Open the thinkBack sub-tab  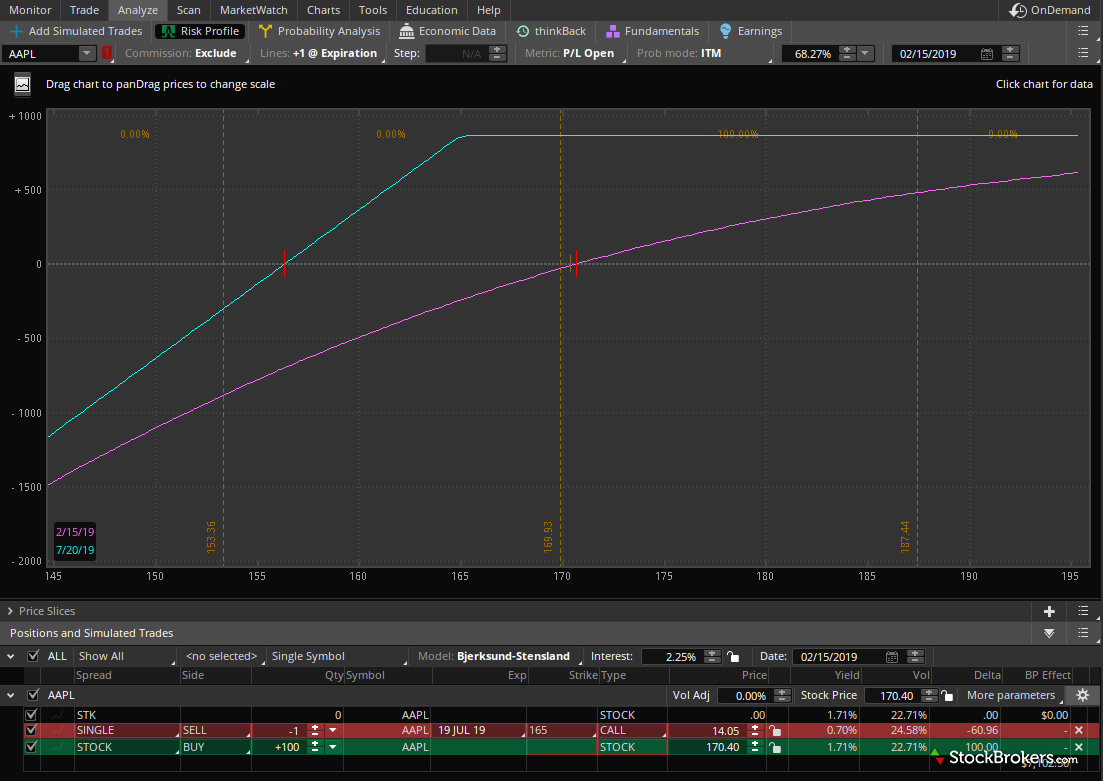coord(551,31)
